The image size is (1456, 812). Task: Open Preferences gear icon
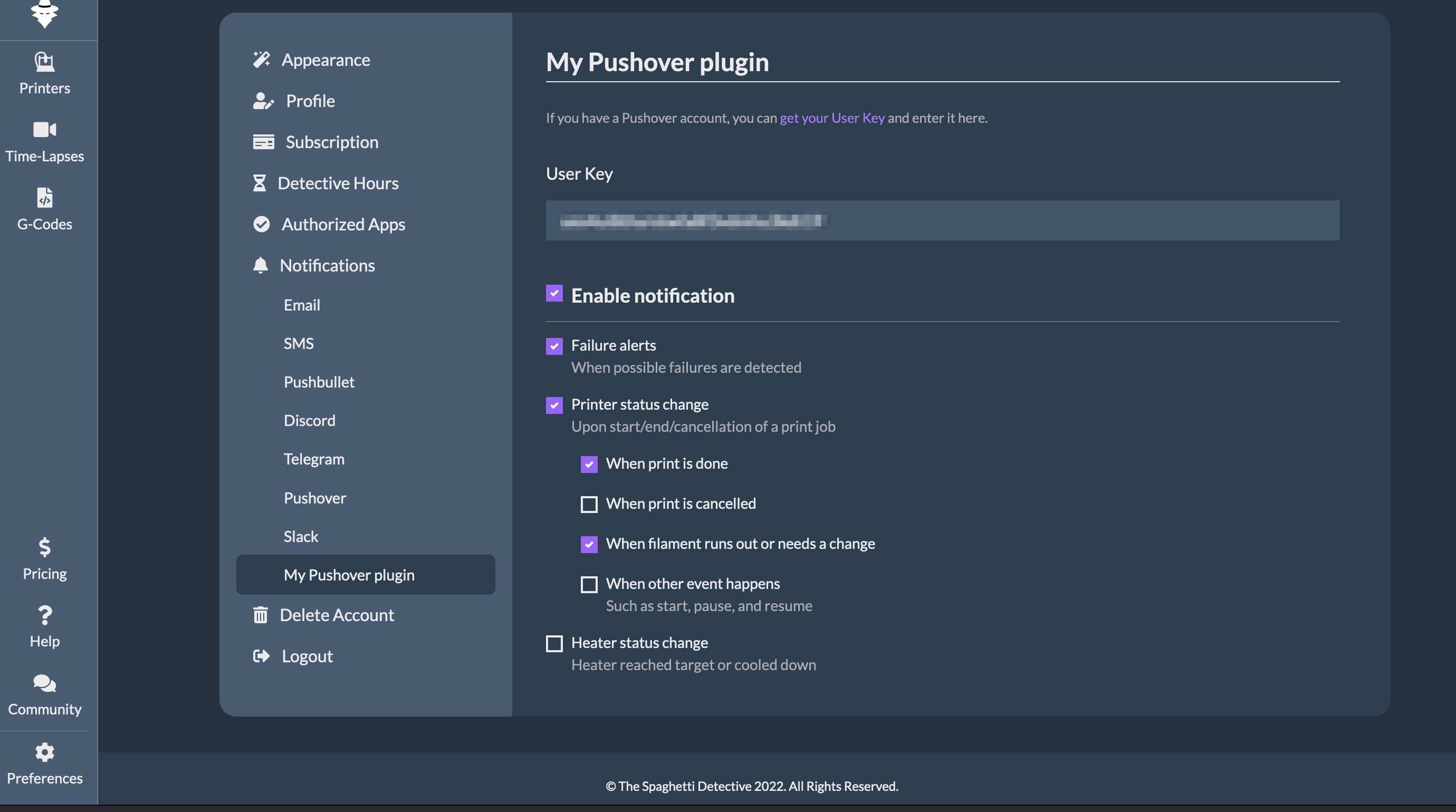pos(45,751)
